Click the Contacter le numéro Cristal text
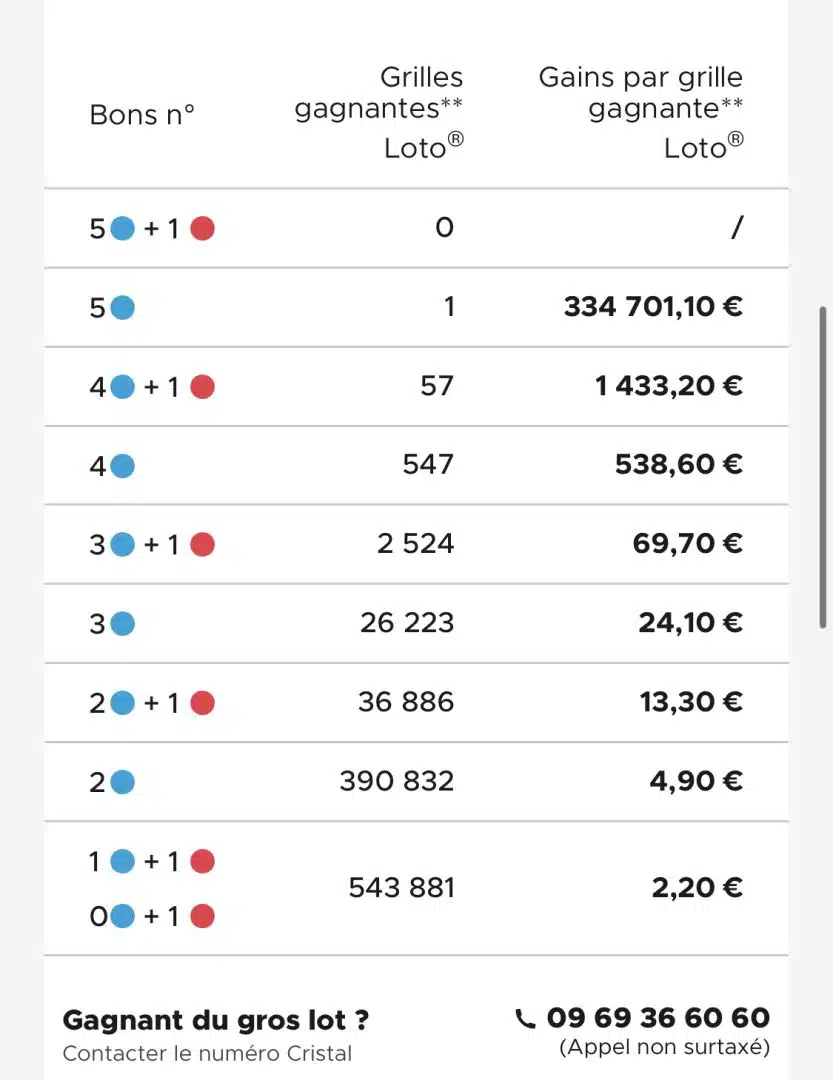833x1080 pixels. 207,1053
